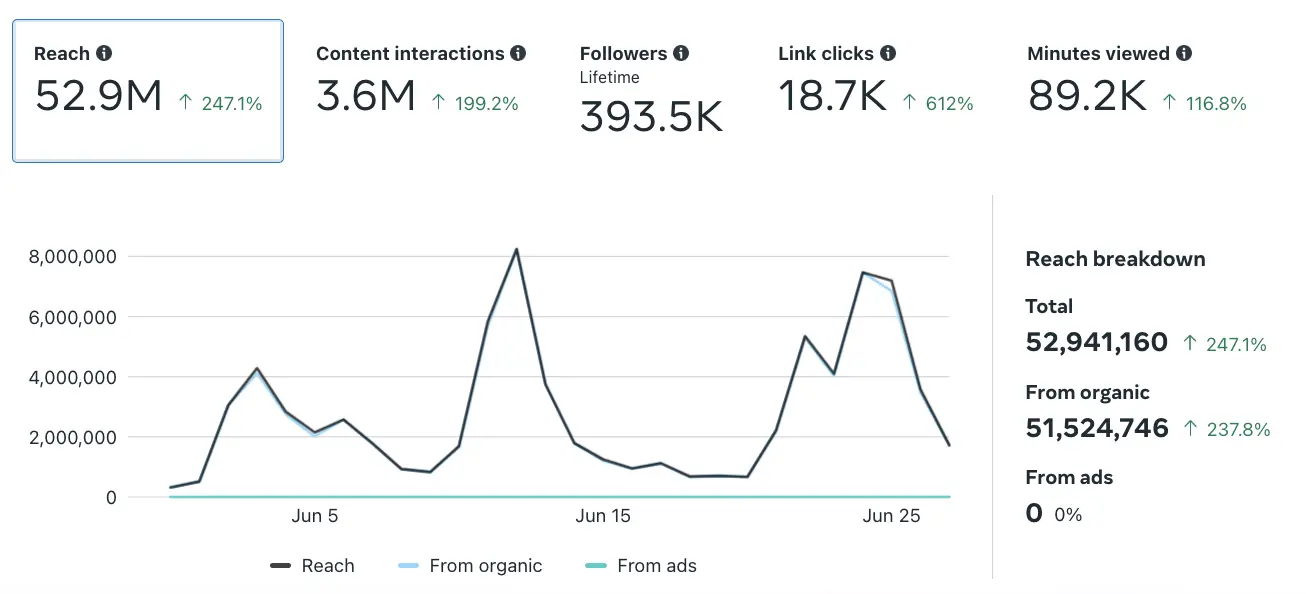This screenshot has height=594, width=1306.
Task: Click the info icon beside Followers
Action: (x=681, y=54)
